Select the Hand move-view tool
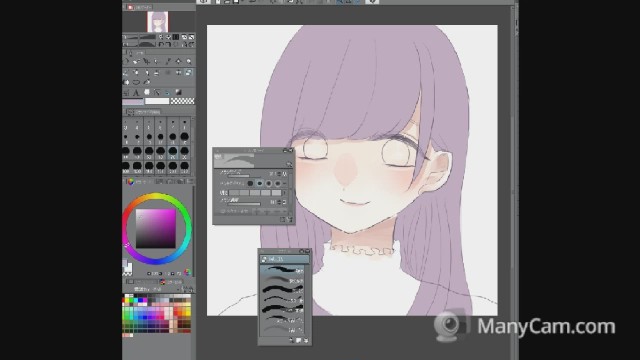The height and width of the screenshot is (360, 640). (136, 61)
